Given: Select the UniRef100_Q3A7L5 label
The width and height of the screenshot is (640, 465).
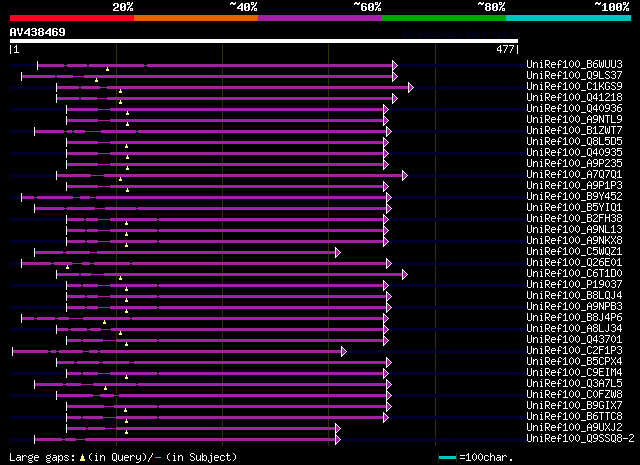Looking at the screenshot, I should point(574,384).
